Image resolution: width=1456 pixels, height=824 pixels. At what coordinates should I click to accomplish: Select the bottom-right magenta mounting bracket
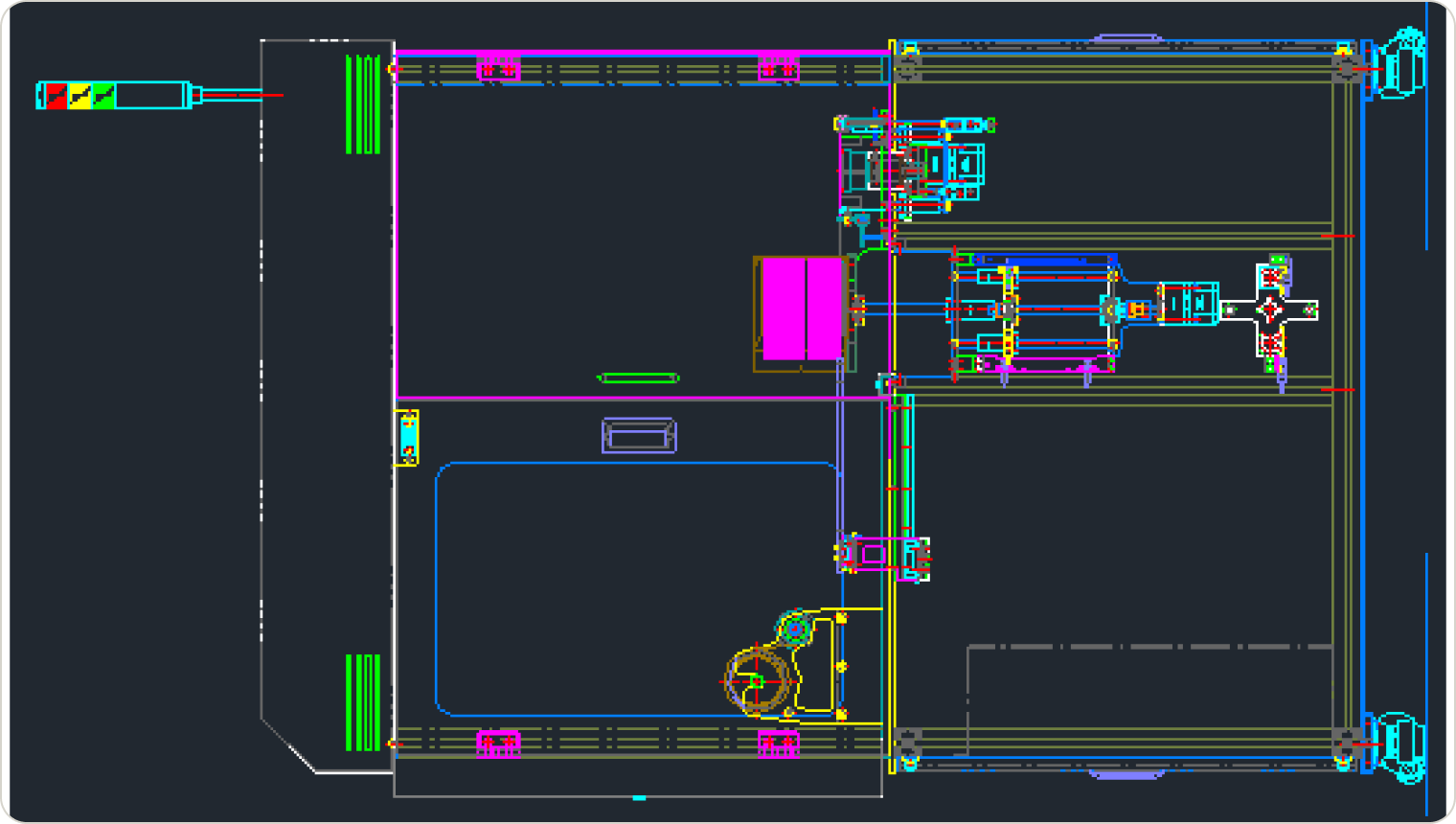[x=778, y=743]
